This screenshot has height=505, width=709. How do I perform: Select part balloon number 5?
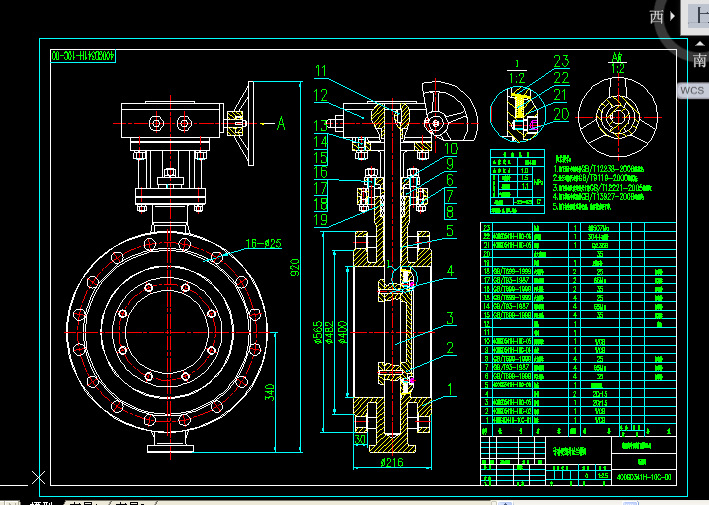[450, 231]
